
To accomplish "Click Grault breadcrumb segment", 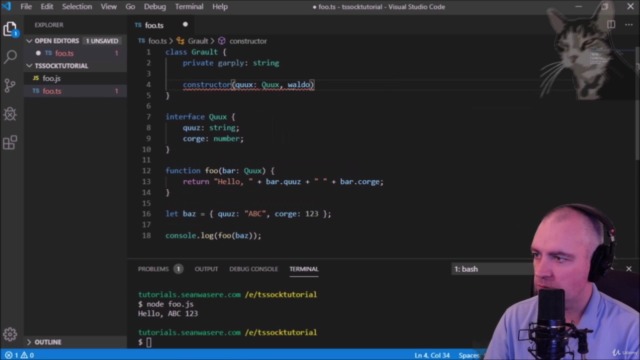I will tap(198, 41).
